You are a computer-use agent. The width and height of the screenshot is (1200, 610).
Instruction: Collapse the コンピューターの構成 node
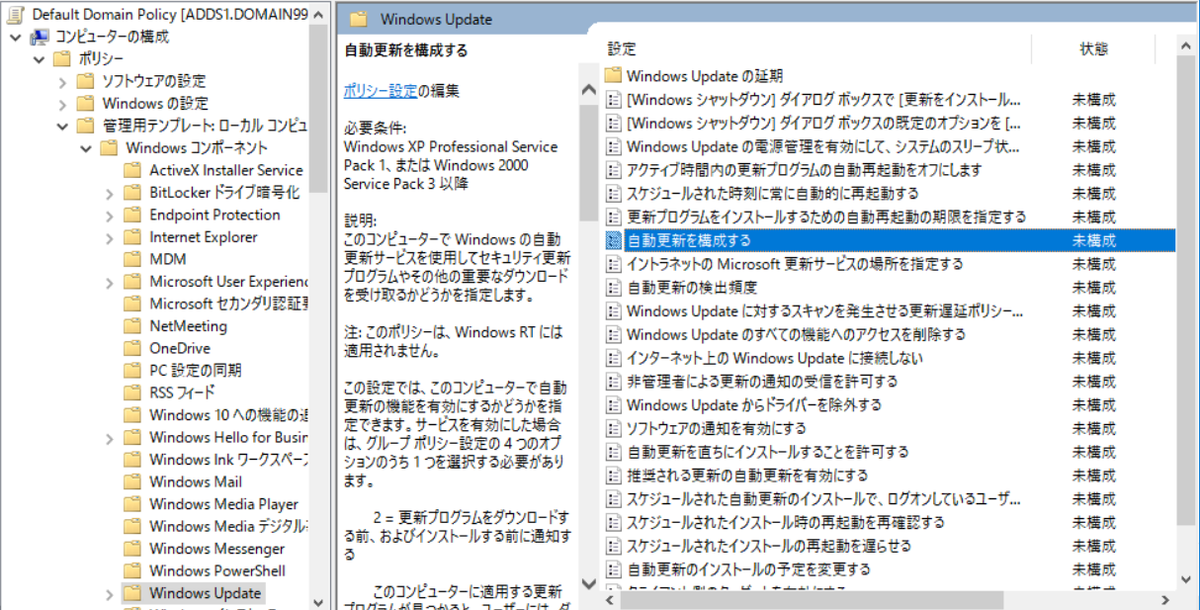point(16,37)
